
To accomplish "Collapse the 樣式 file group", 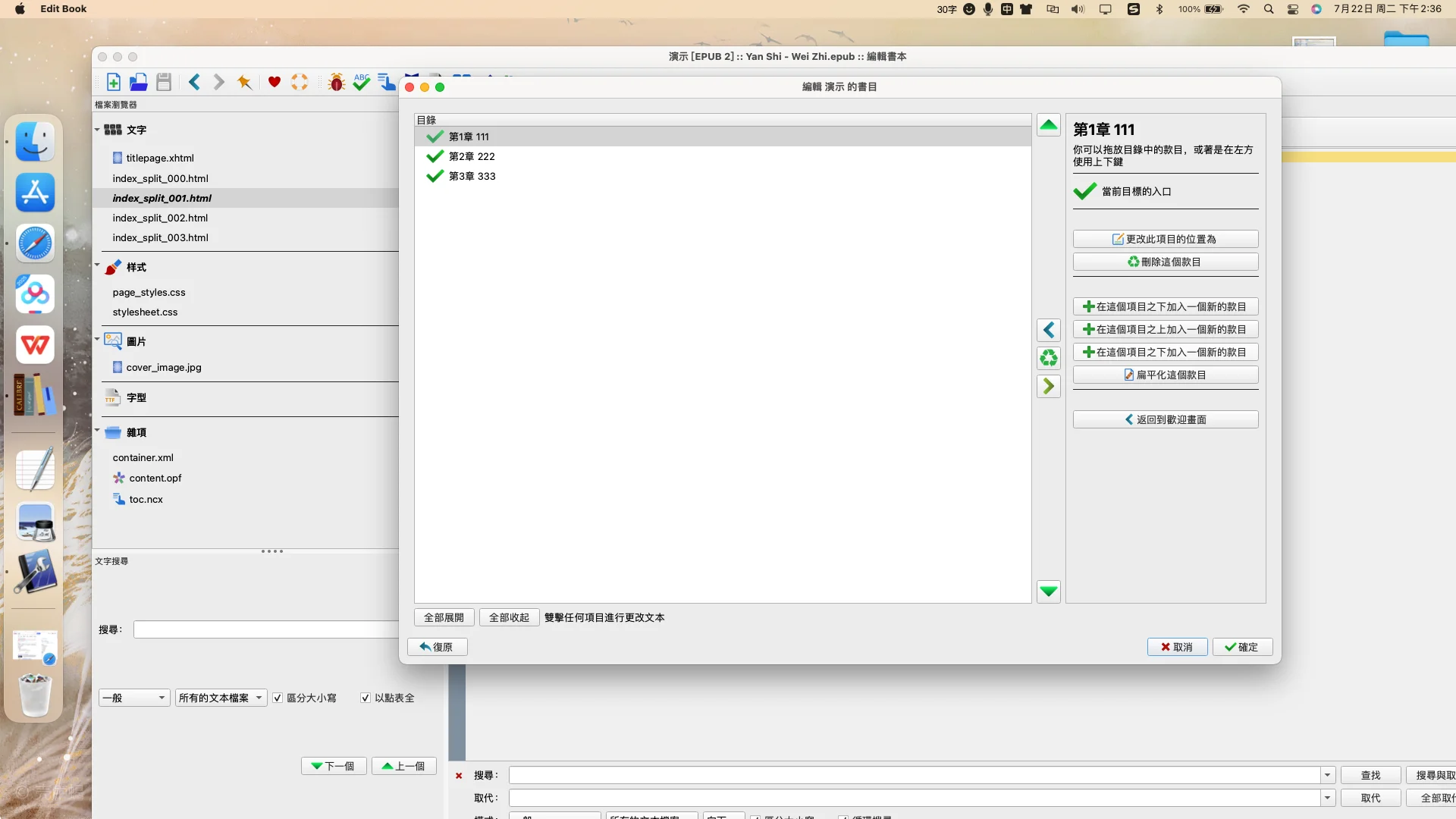I will tap(97, 265).
